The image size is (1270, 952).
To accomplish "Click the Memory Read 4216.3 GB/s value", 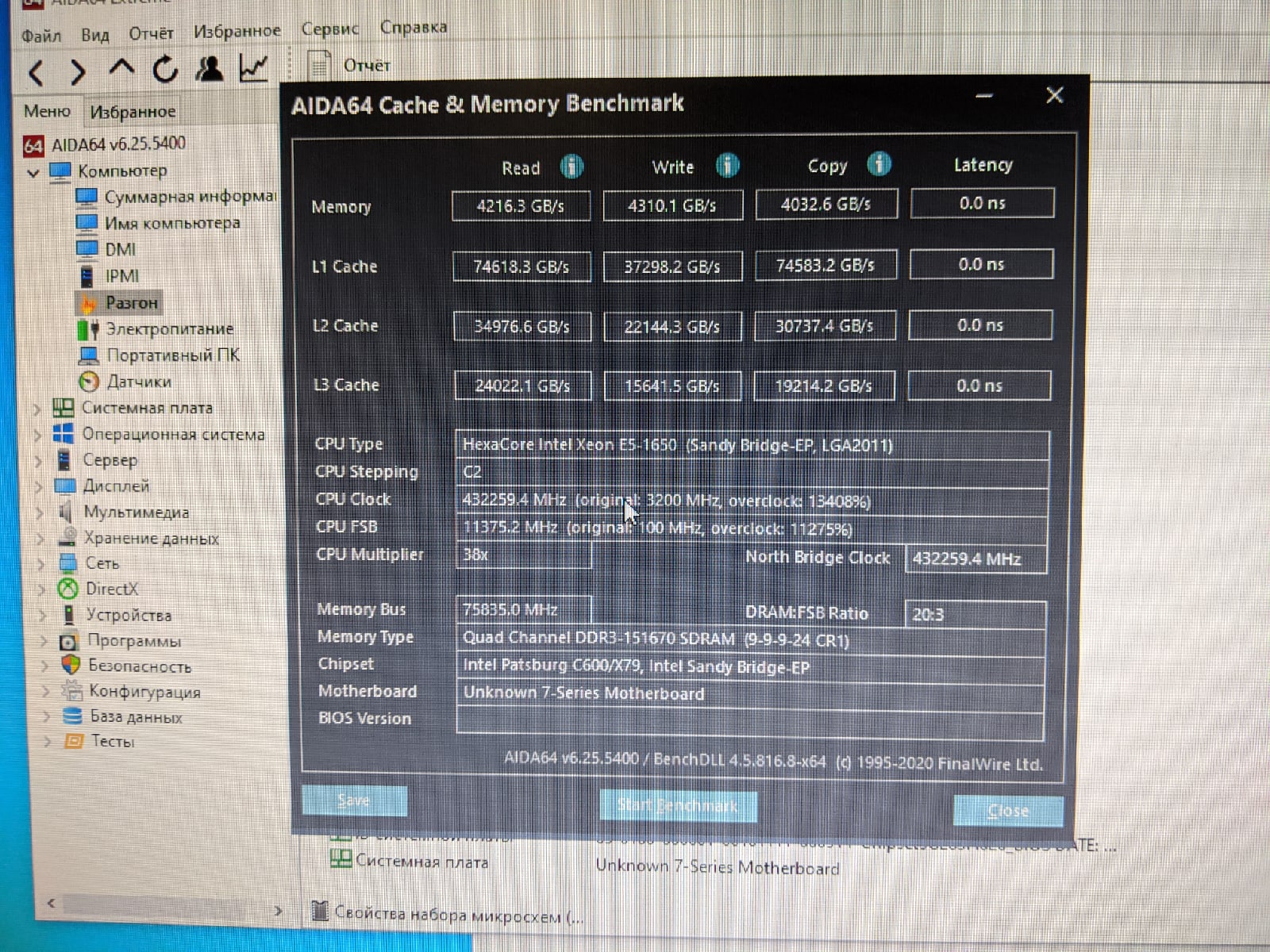I will pos(521,206).
